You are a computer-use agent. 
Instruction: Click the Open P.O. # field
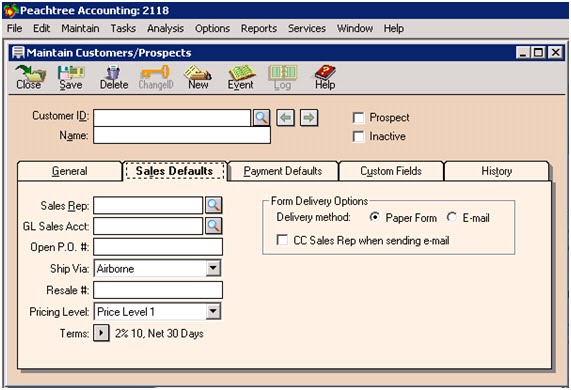coord(158,247)
